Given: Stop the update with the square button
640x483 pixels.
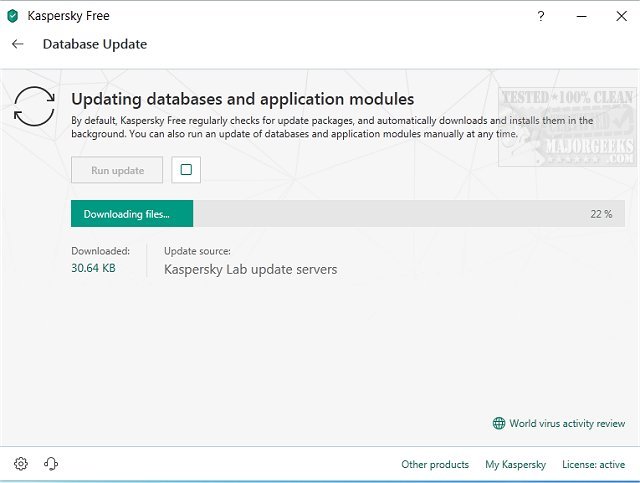Looking at the screenshot, I should tap(186, 170).
